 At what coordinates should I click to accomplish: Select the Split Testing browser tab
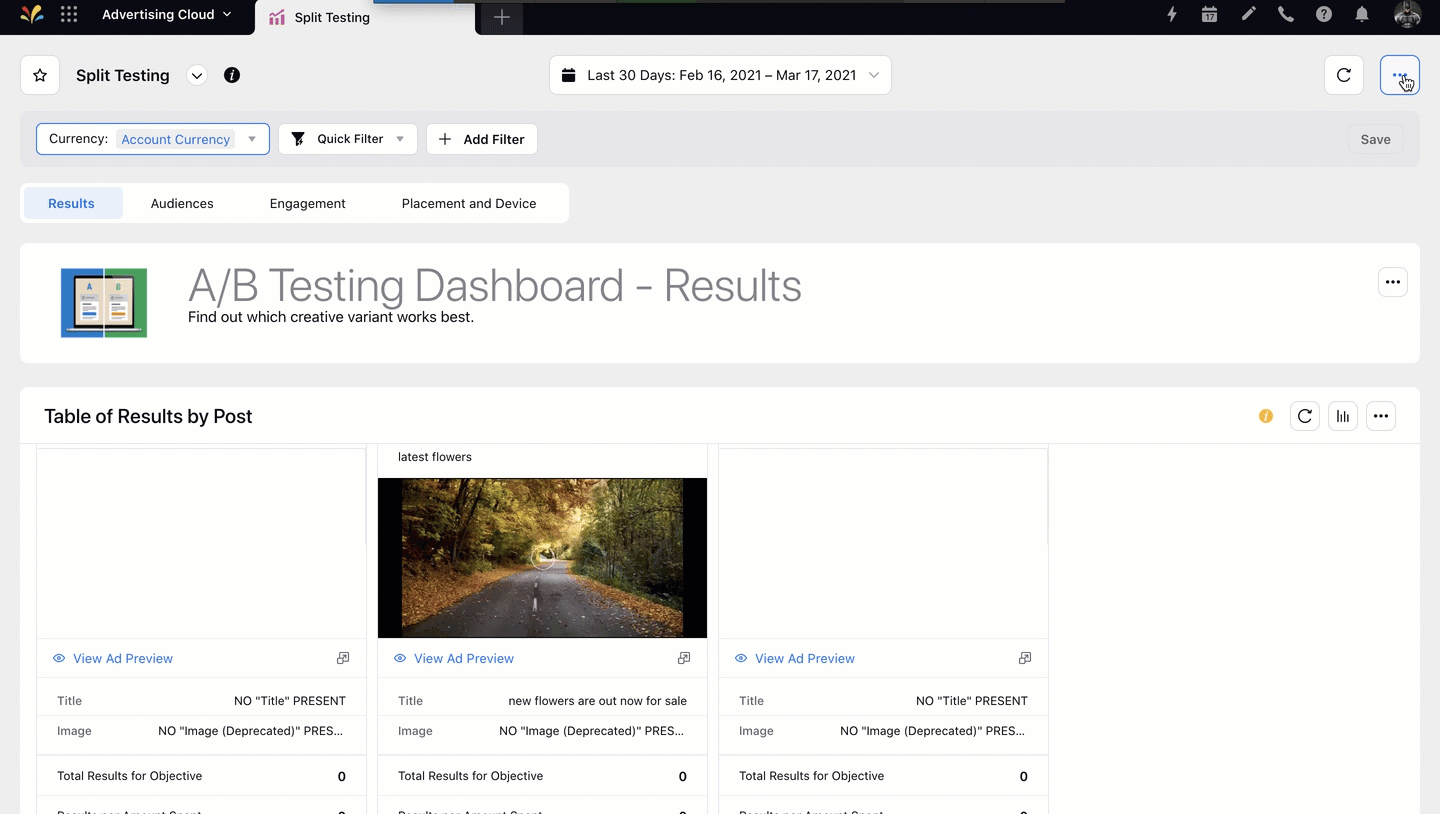pos(365,17)
